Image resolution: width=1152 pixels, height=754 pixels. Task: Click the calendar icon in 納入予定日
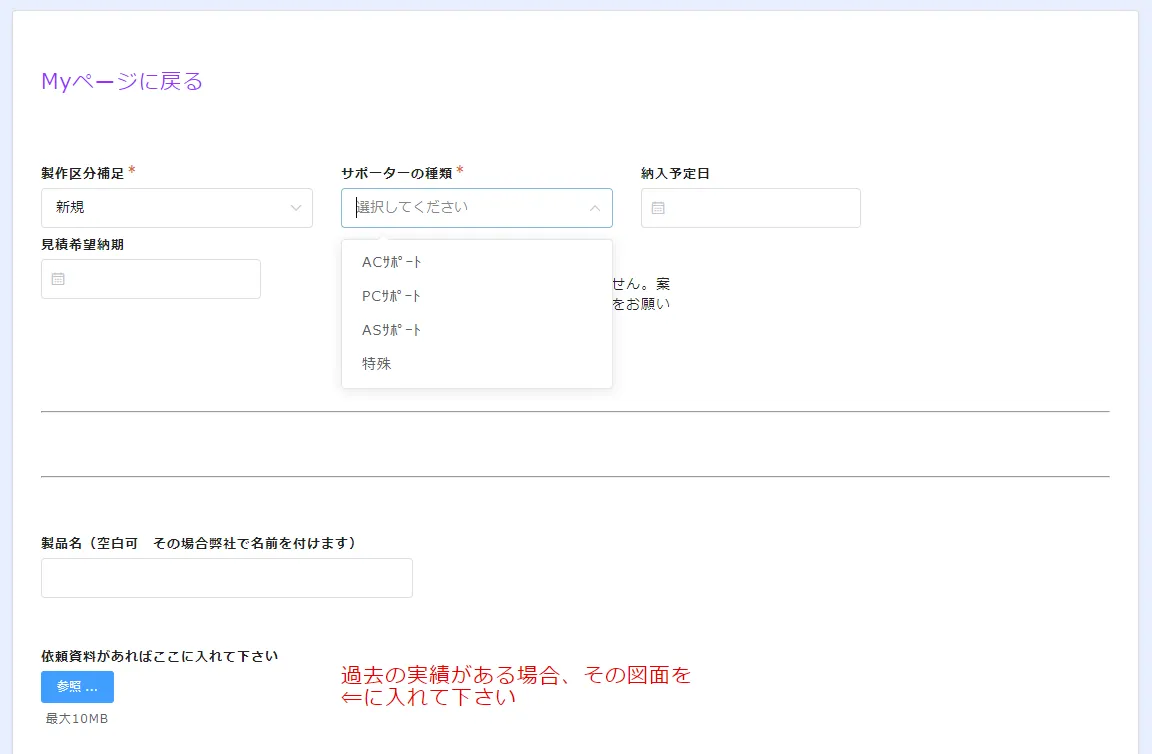(x=658, y=208)
